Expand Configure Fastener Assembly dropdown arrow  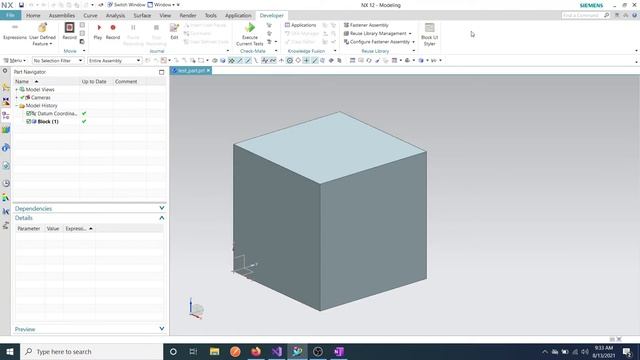click(413, 42)
